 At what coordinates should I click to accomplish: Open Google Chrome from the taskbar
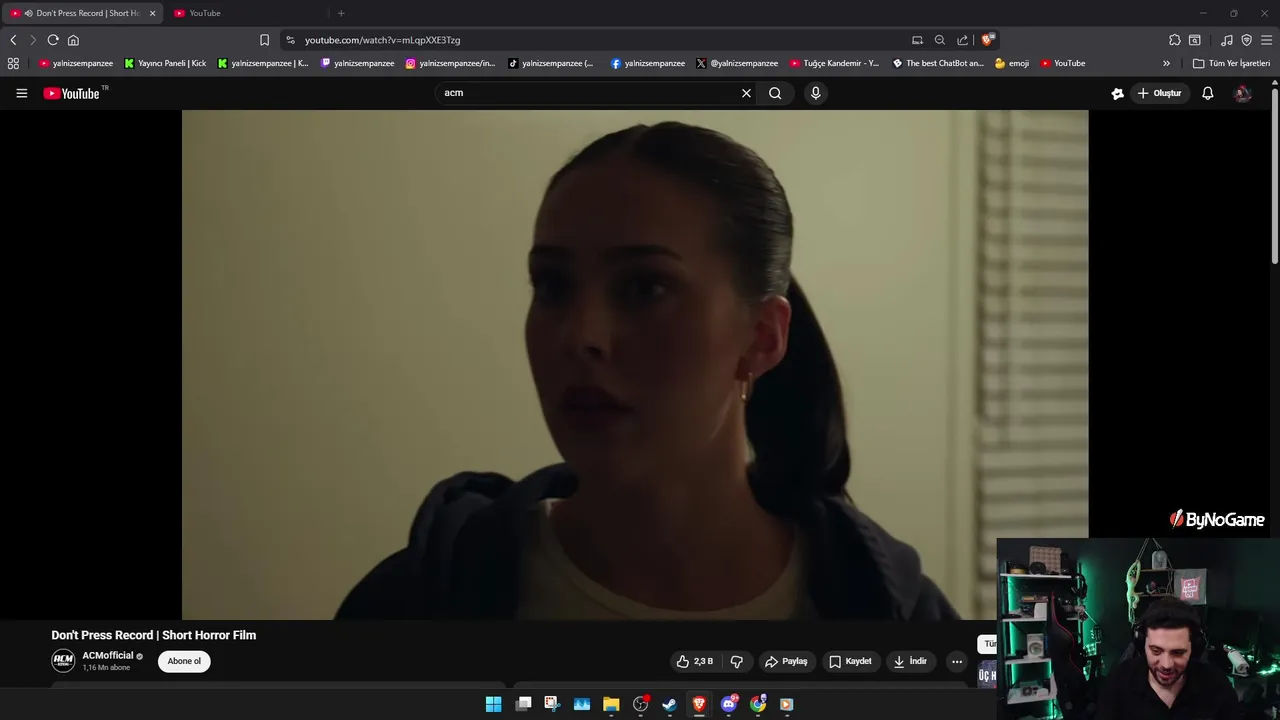(758, 704)
